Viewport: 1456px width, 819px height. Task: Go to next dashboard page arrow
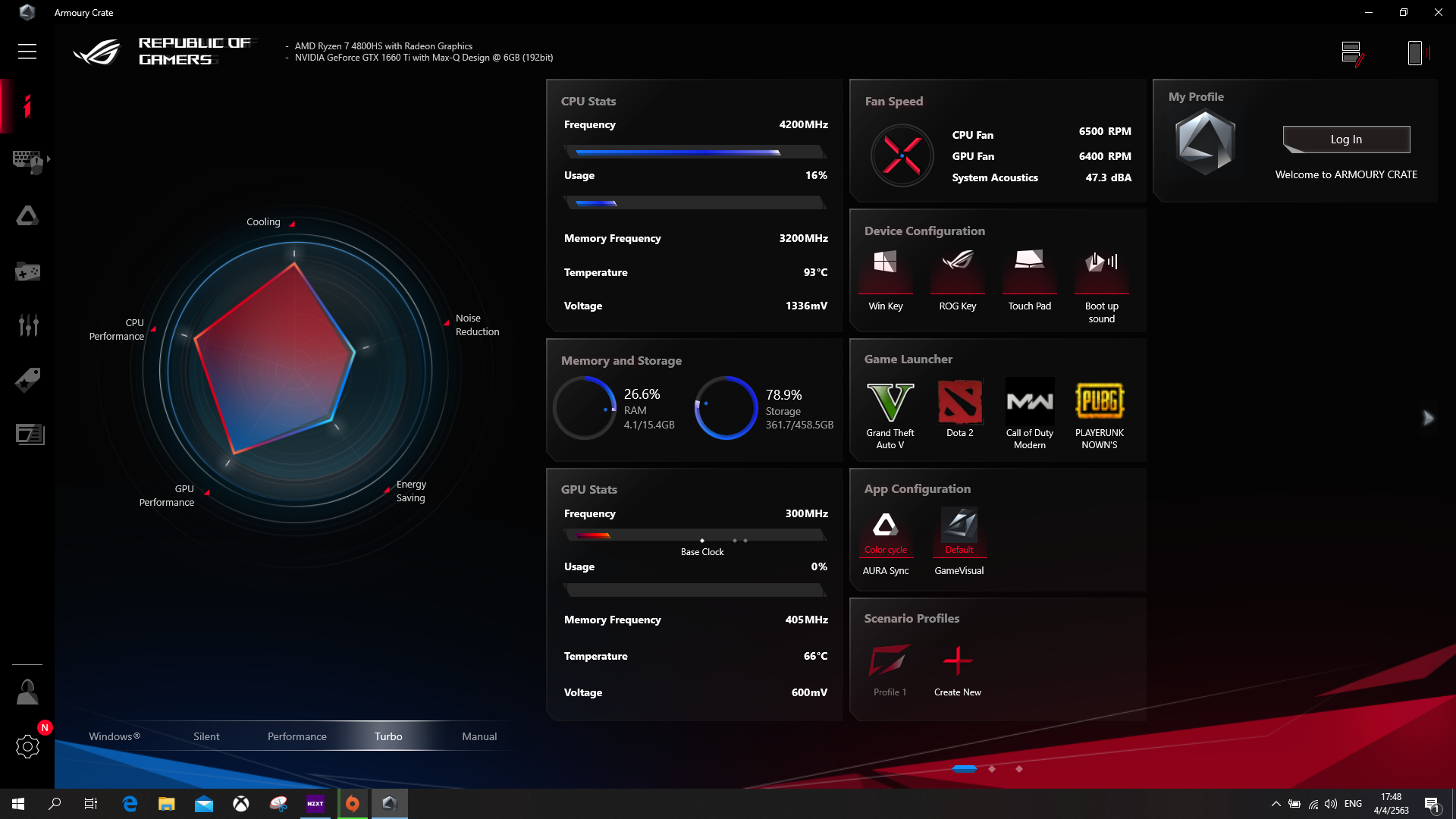pyautogui.click(x=1428, y=418)
